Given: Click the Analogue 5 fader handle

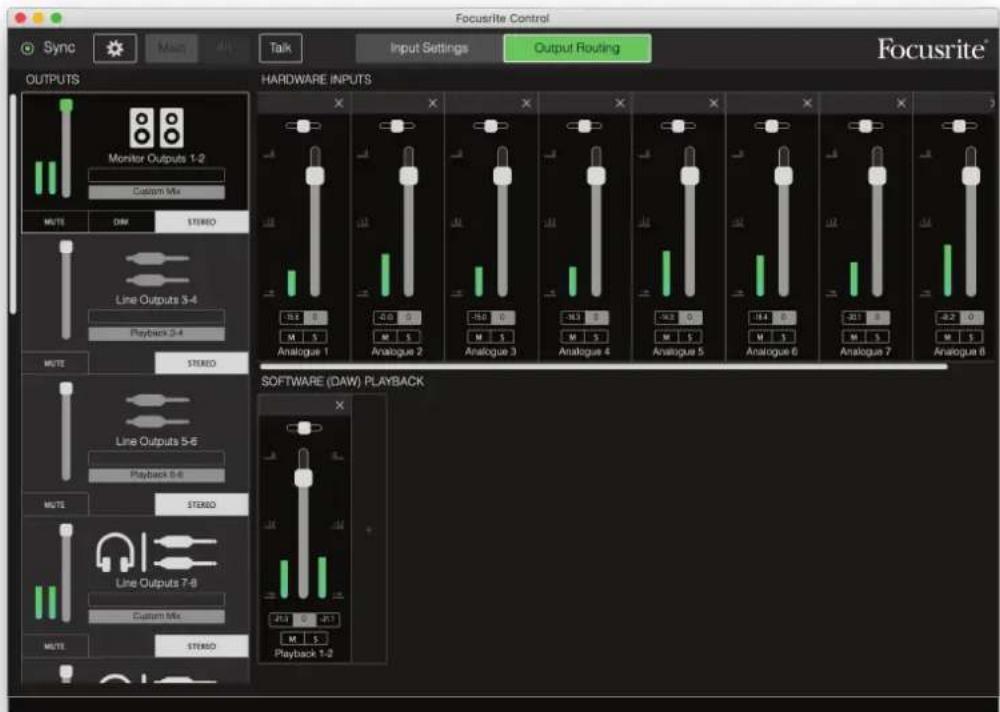Looking at the screenshot, I should [690, 176].
